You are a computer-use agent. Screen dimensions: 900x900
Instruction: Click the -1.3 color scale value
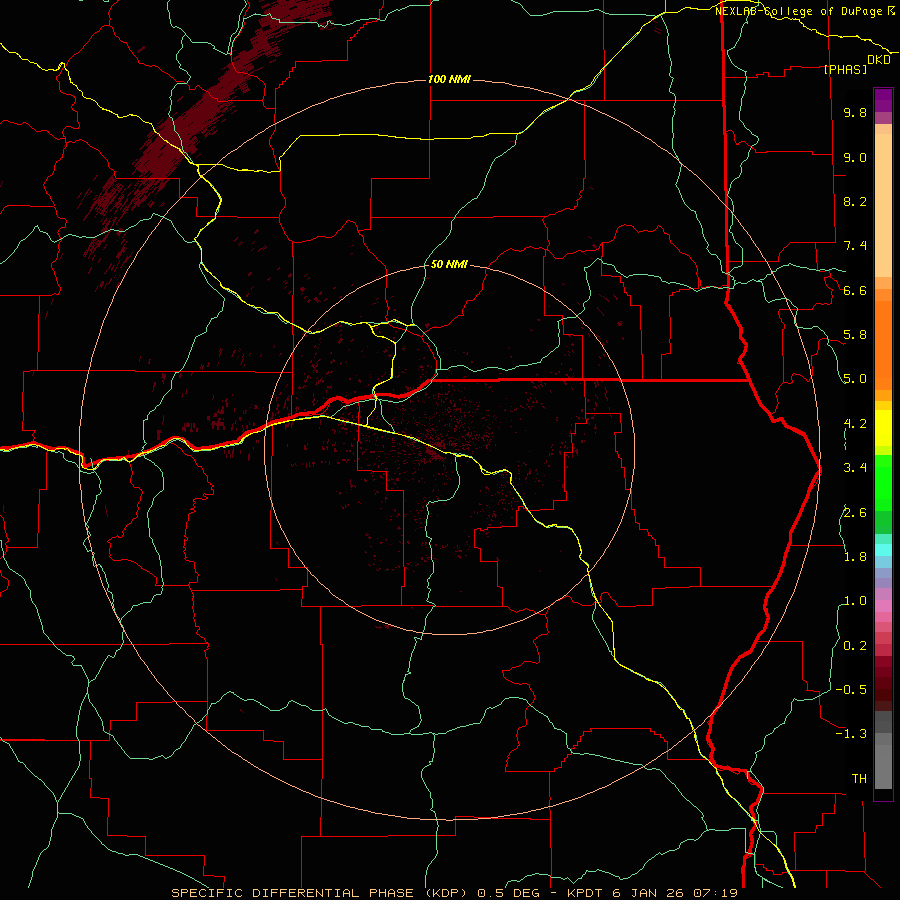[851, 734]
